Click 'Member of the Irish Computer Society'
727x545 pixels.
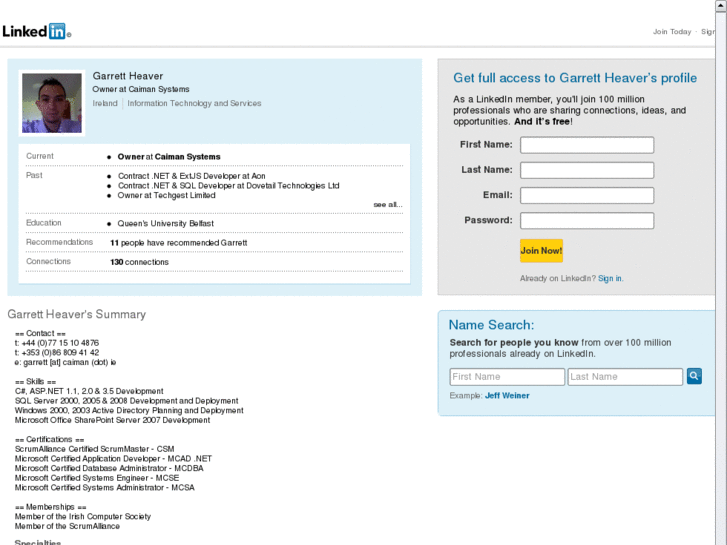[x=83, y=517]
